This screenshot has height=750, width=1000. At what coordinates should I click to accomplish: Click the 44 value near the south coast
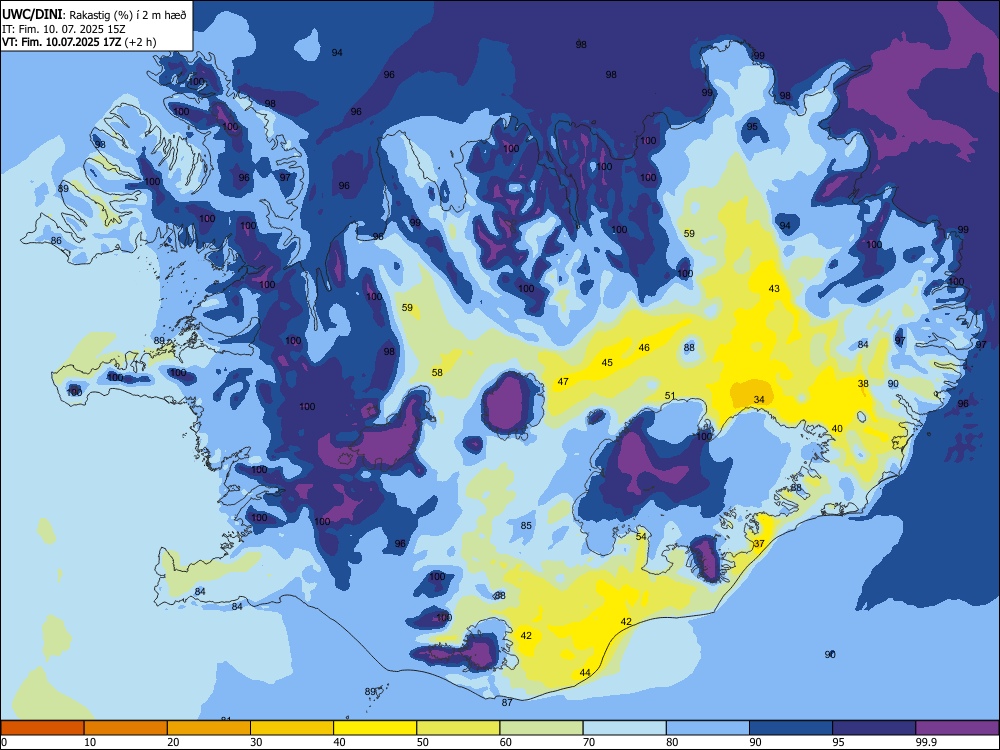point(585,672)
